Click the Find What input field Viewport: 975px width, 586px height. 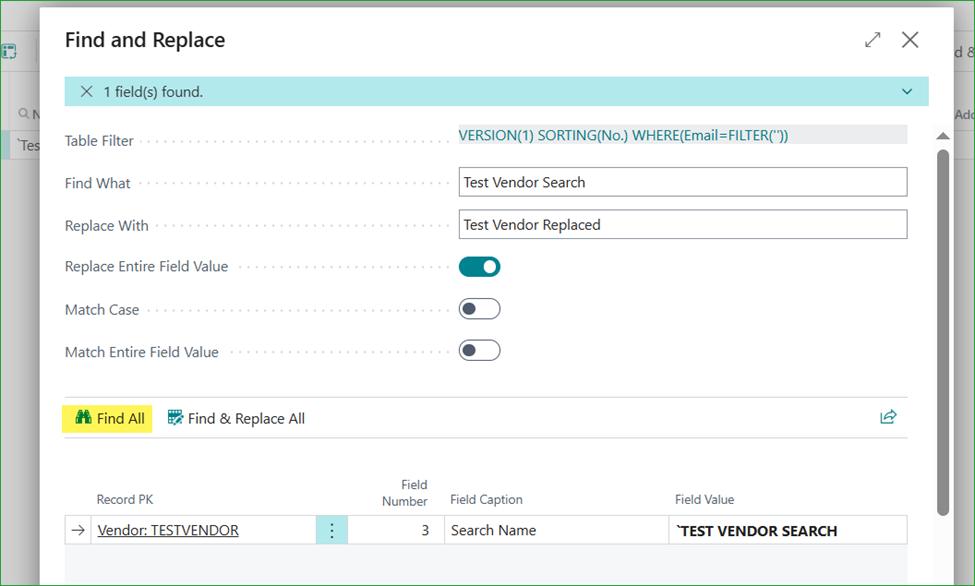coord(683,182)
